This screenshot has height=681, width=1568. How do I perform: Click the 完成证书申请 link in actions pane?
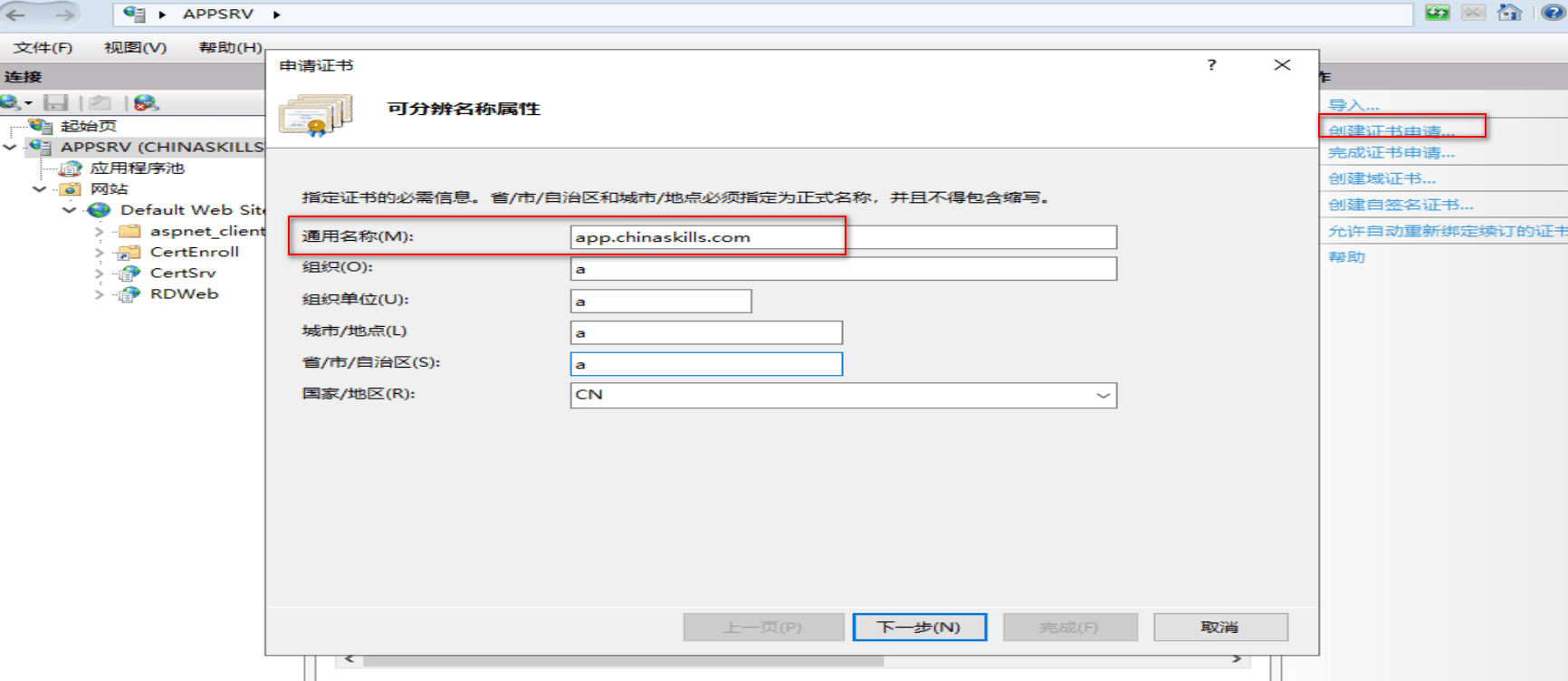(x=1391, y=153)
